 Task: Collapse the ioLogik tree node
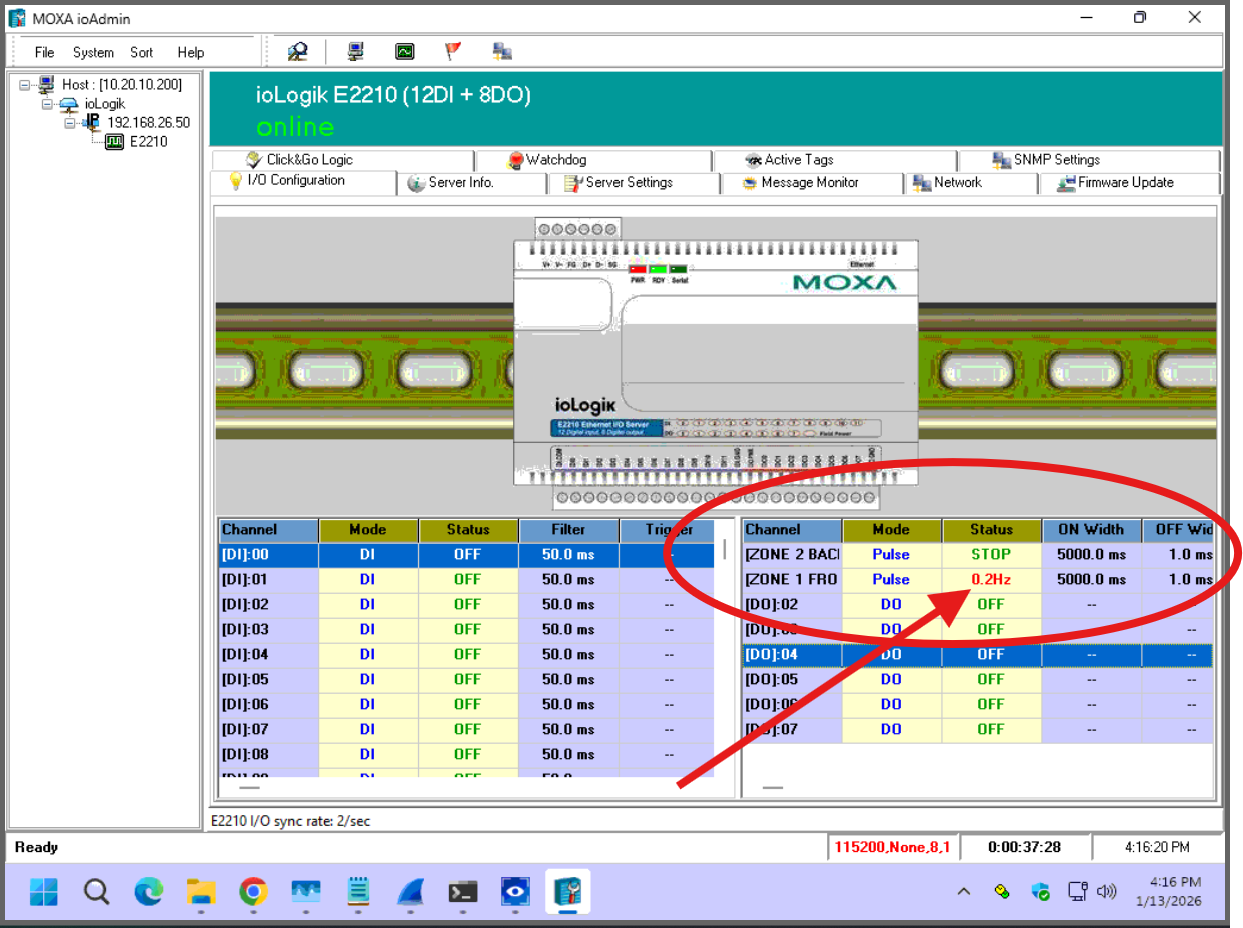point(47,104)
